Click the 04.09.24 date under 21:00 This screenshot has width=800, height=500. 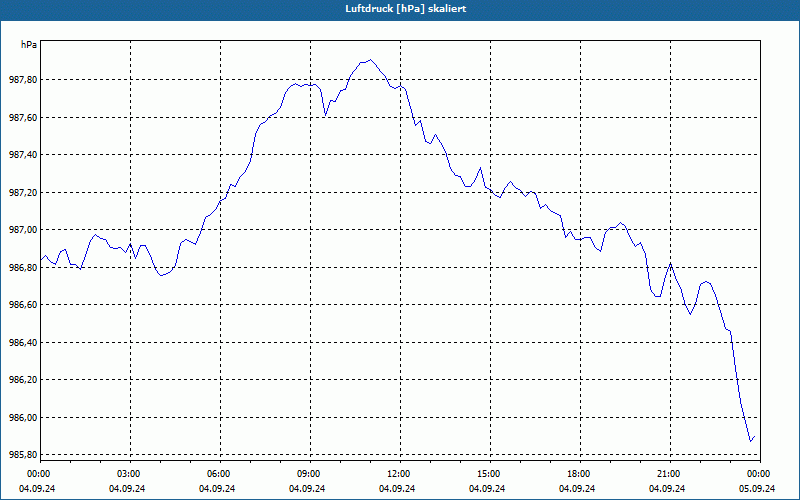point(667,489)
